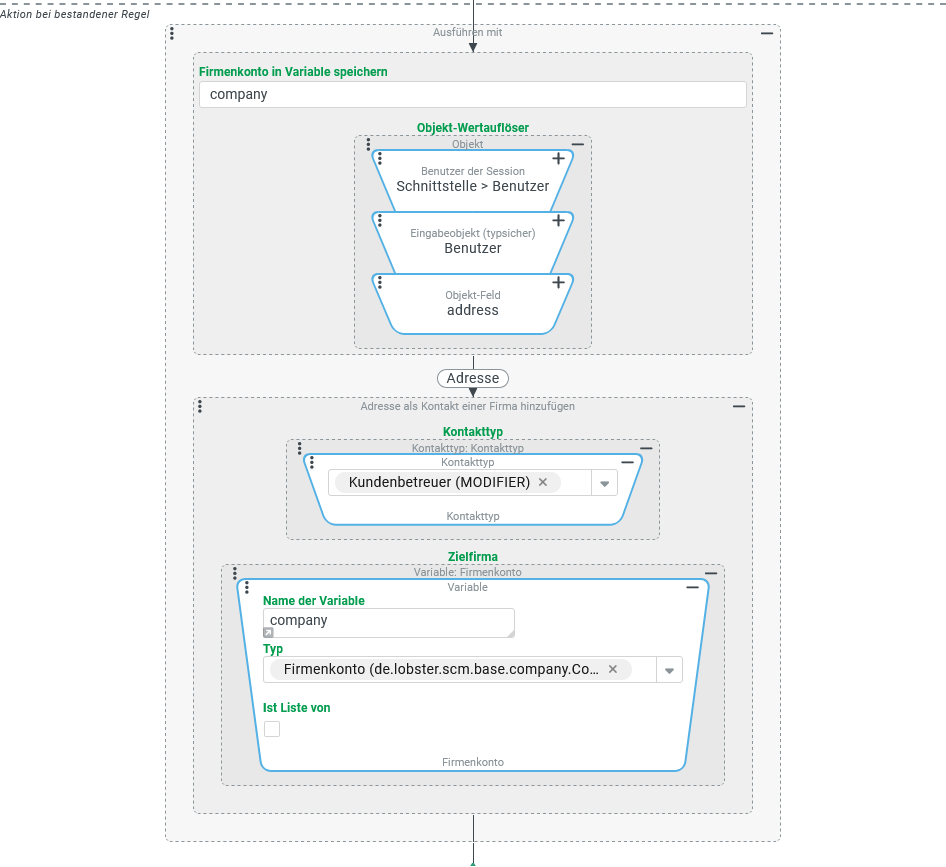Open menu of 'Adresse als Kontakt' block

[200, 406]
